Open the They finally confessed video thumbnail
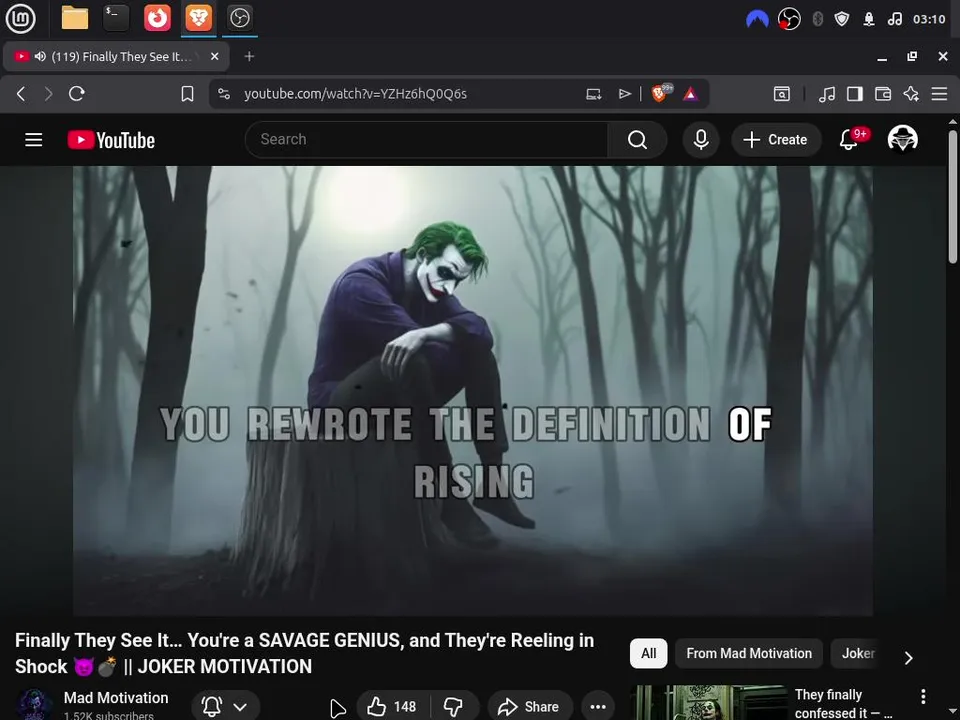 [709, 703]
